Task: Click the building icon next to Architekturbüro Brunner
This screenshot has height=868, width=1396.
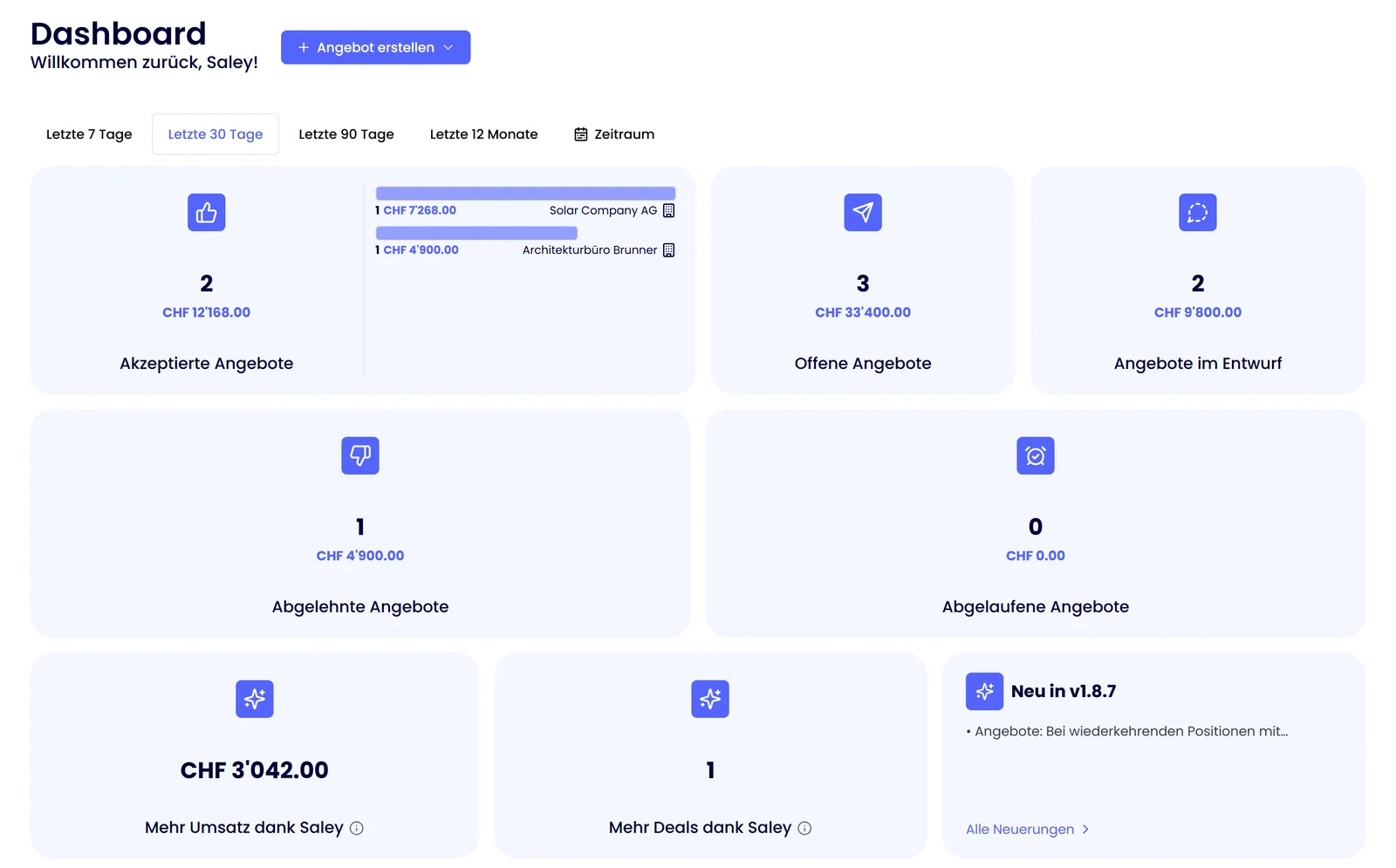Action: point(669,249)
